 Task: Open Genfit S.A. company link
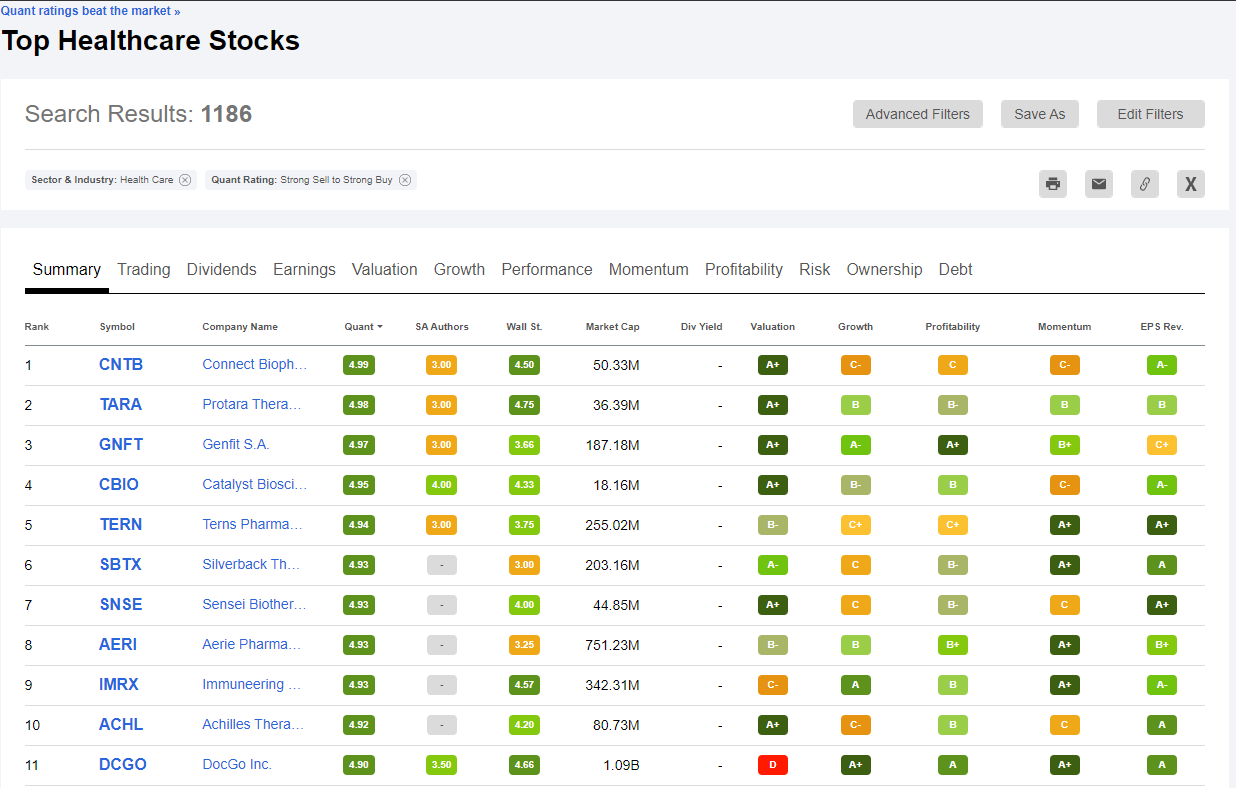[x=236, y=444]
